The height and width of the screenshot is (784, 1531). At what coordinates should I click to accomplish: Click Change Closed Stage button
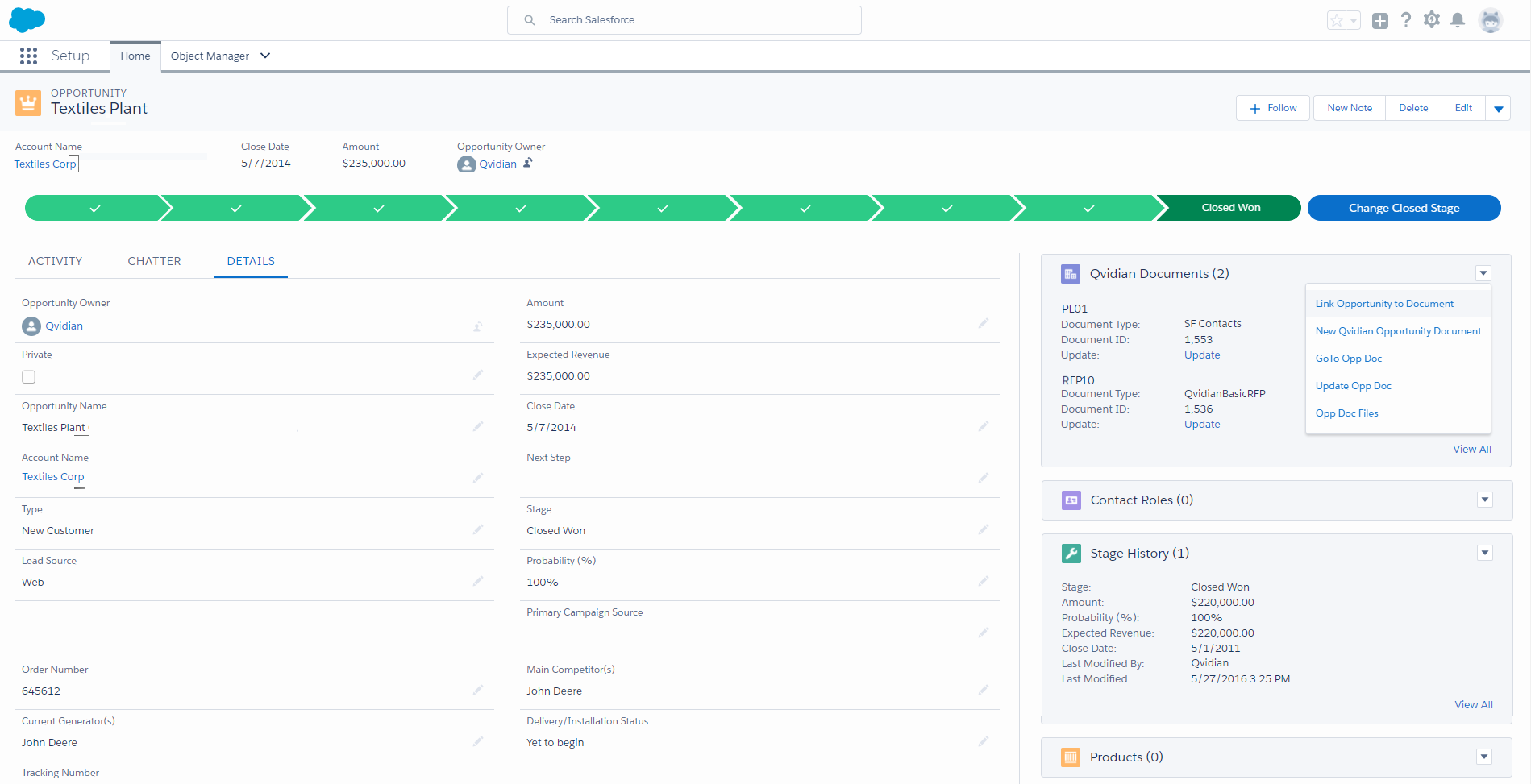click(1404, 208)
